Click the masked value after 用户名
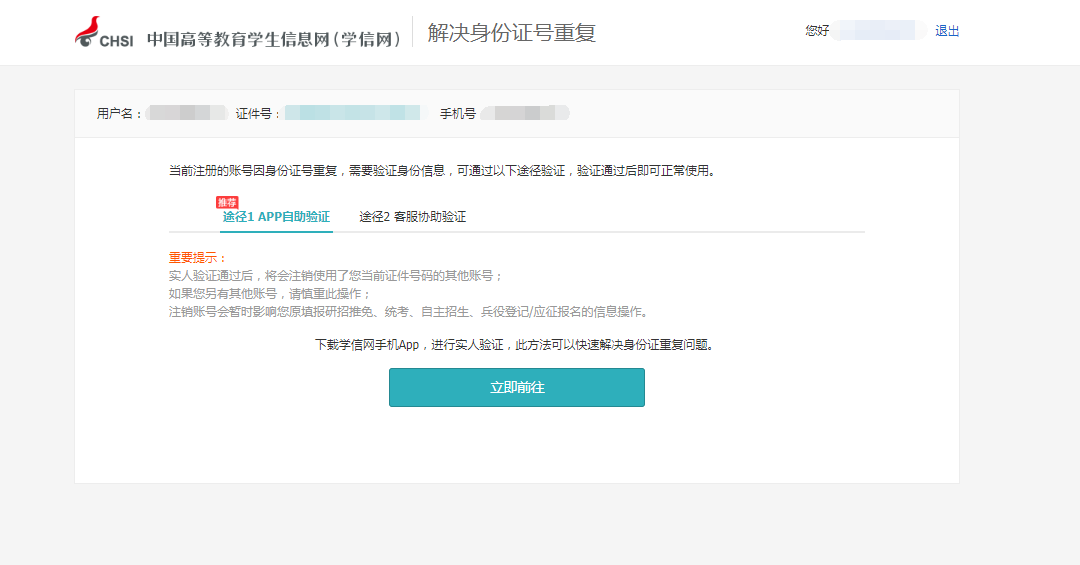The width and height of the screenshot is (1080, 565). click(186, 114)
